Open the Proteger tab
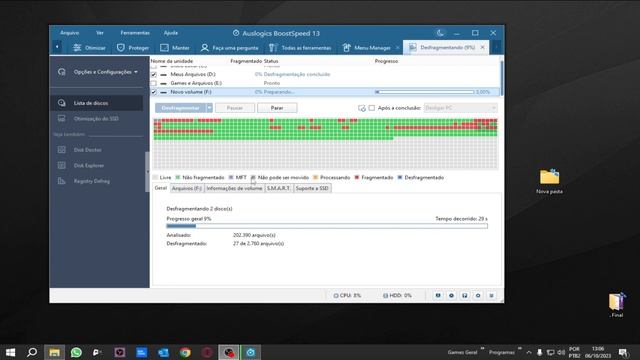640x360 pixels. (x=133, y=48)
